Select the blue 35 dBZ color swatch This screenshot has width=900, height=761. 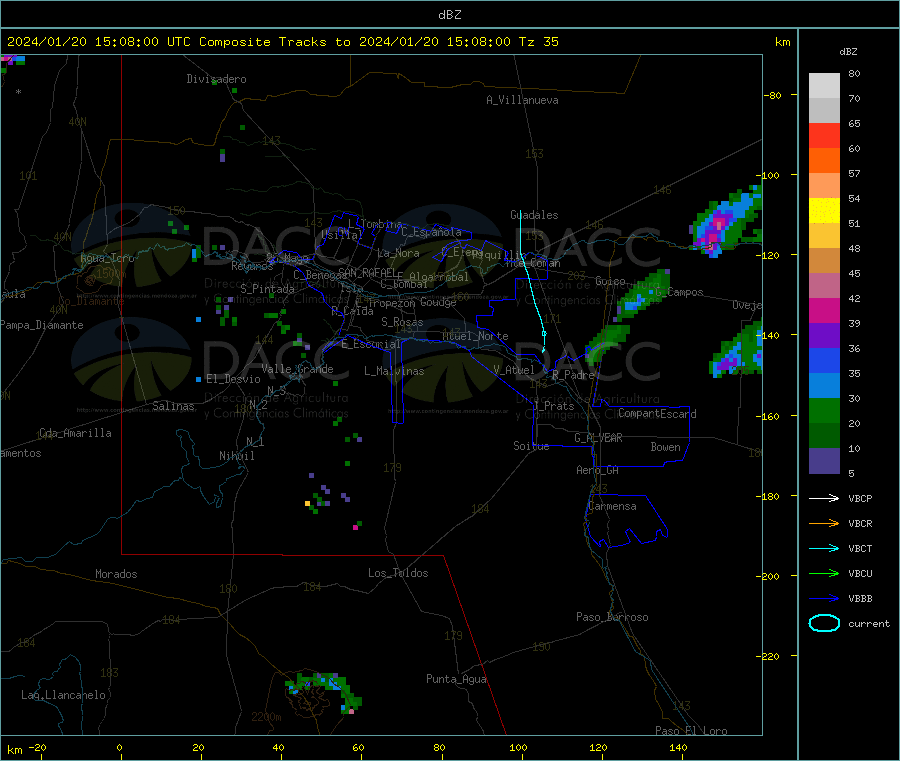(824, 360)
